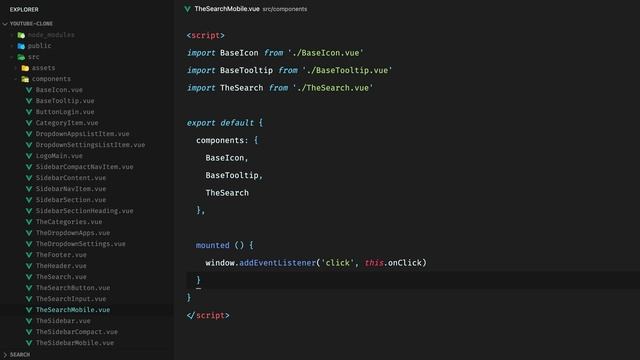The width and height of the screenshot is (640, 360).
Task: Click Vue icon beside TheHeader.vue
Action: pos(29,266)
